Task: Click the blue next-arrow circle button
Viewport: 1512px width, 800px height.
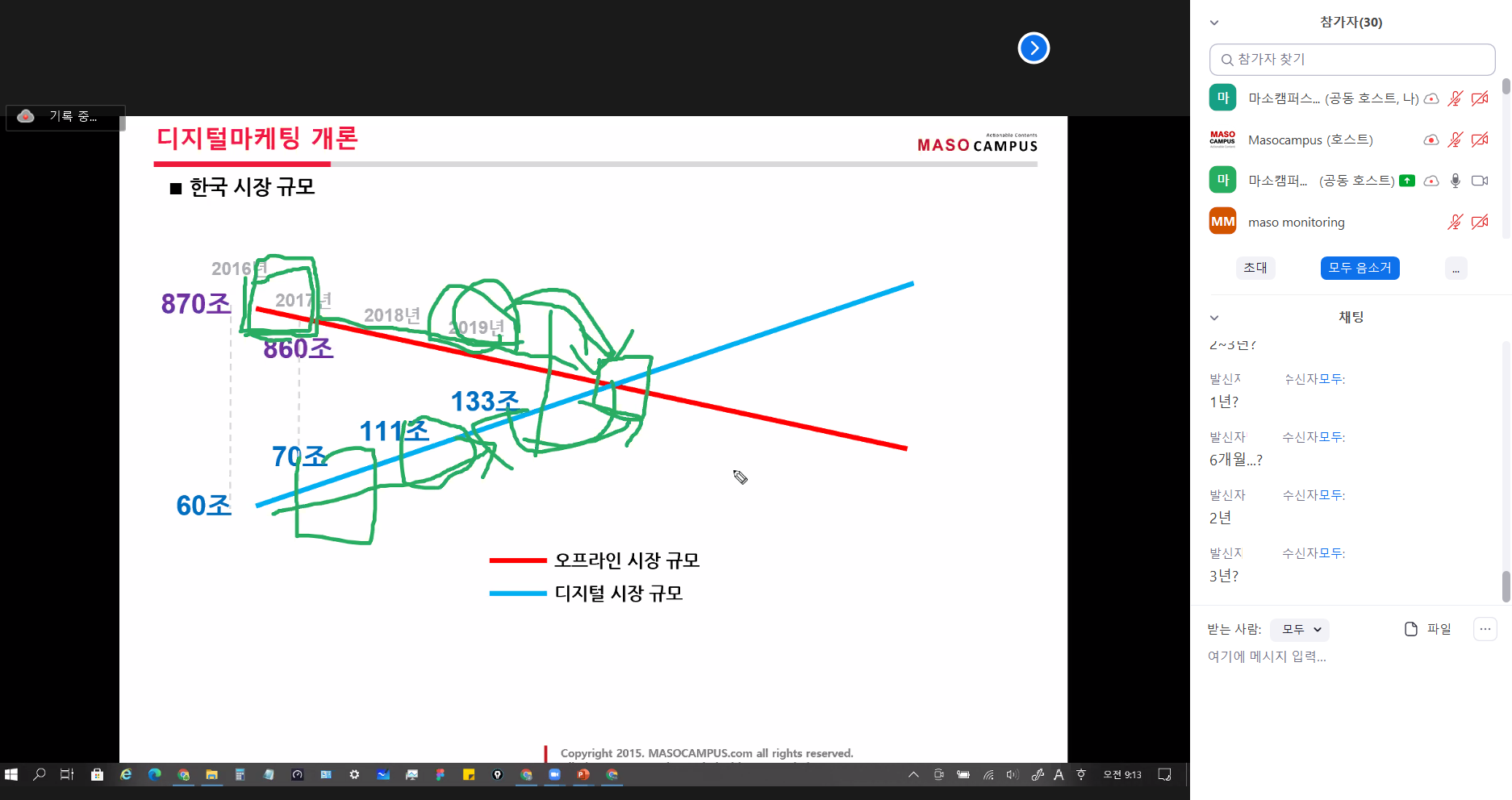Action: click(x=1034, y=48)
